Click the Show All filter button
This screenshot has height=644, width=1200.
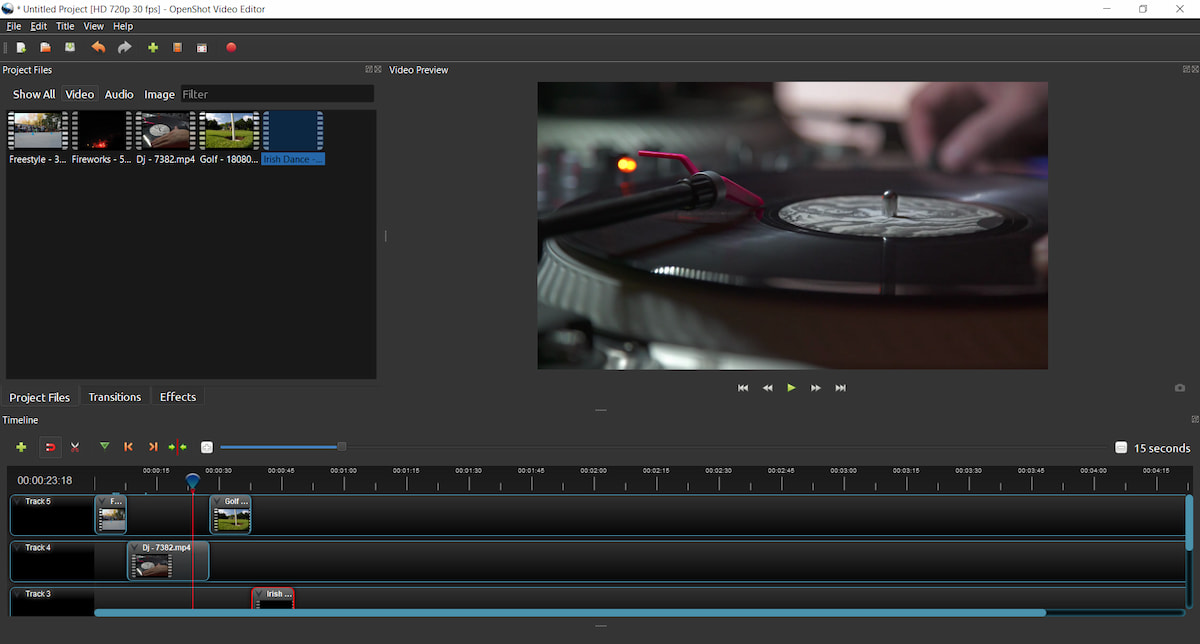click(34, 94)
